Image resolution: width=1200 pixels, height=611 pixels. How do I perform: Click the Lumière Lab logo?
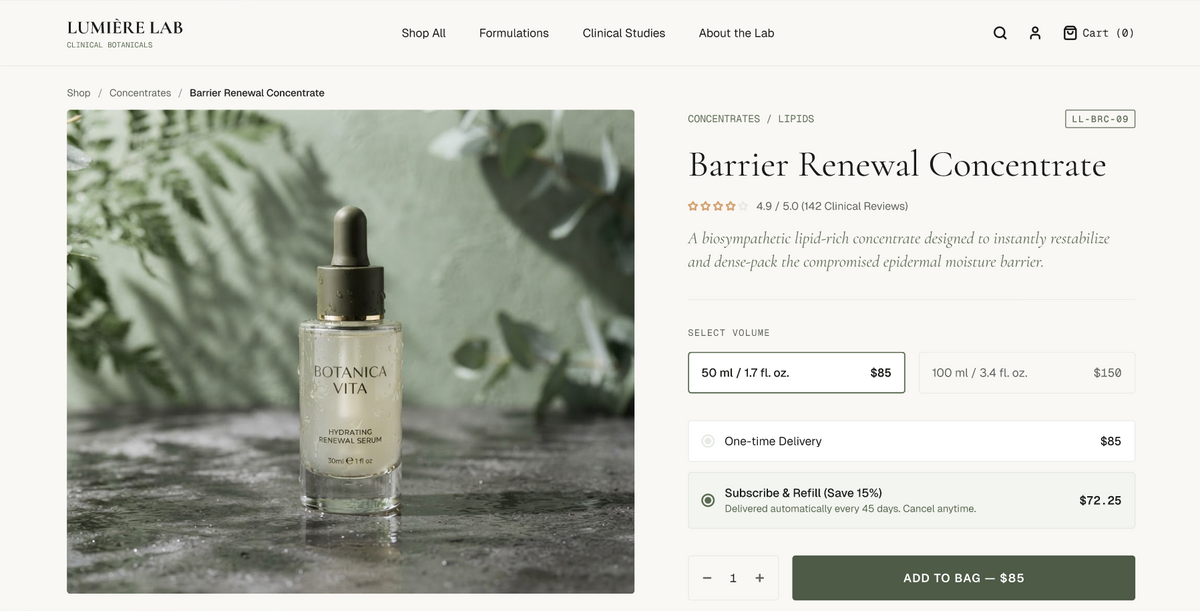point(125,33)
